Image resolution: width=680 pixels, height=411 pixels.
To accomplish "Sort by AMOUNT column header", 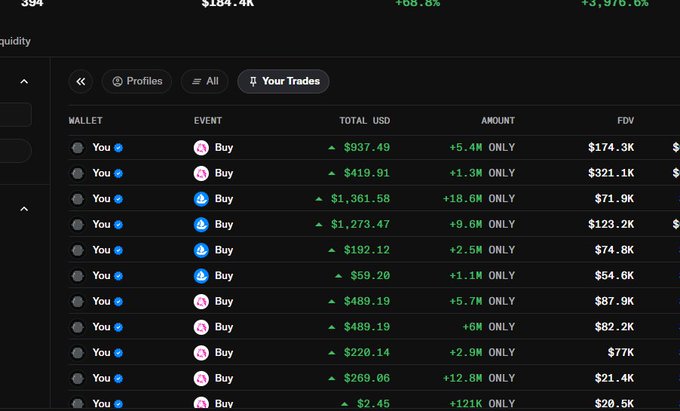I will point(498,121).
